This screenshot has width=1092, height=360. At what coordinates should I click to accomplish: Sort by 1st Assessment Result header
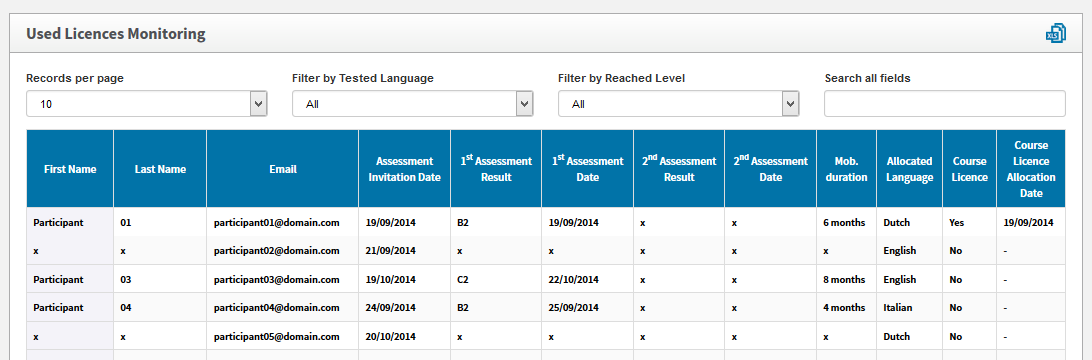pyautogui.click(x=496, y=169)
